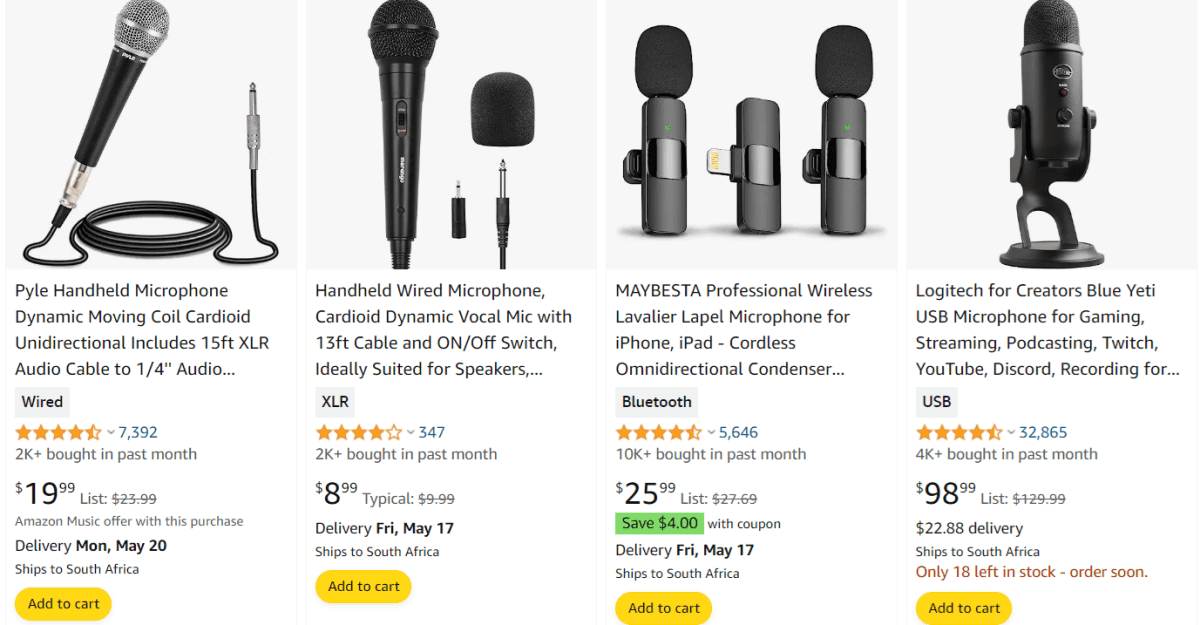Add the Blue Yeti USB microphone to cart
Screen dimensions: 1200x625
963,607
